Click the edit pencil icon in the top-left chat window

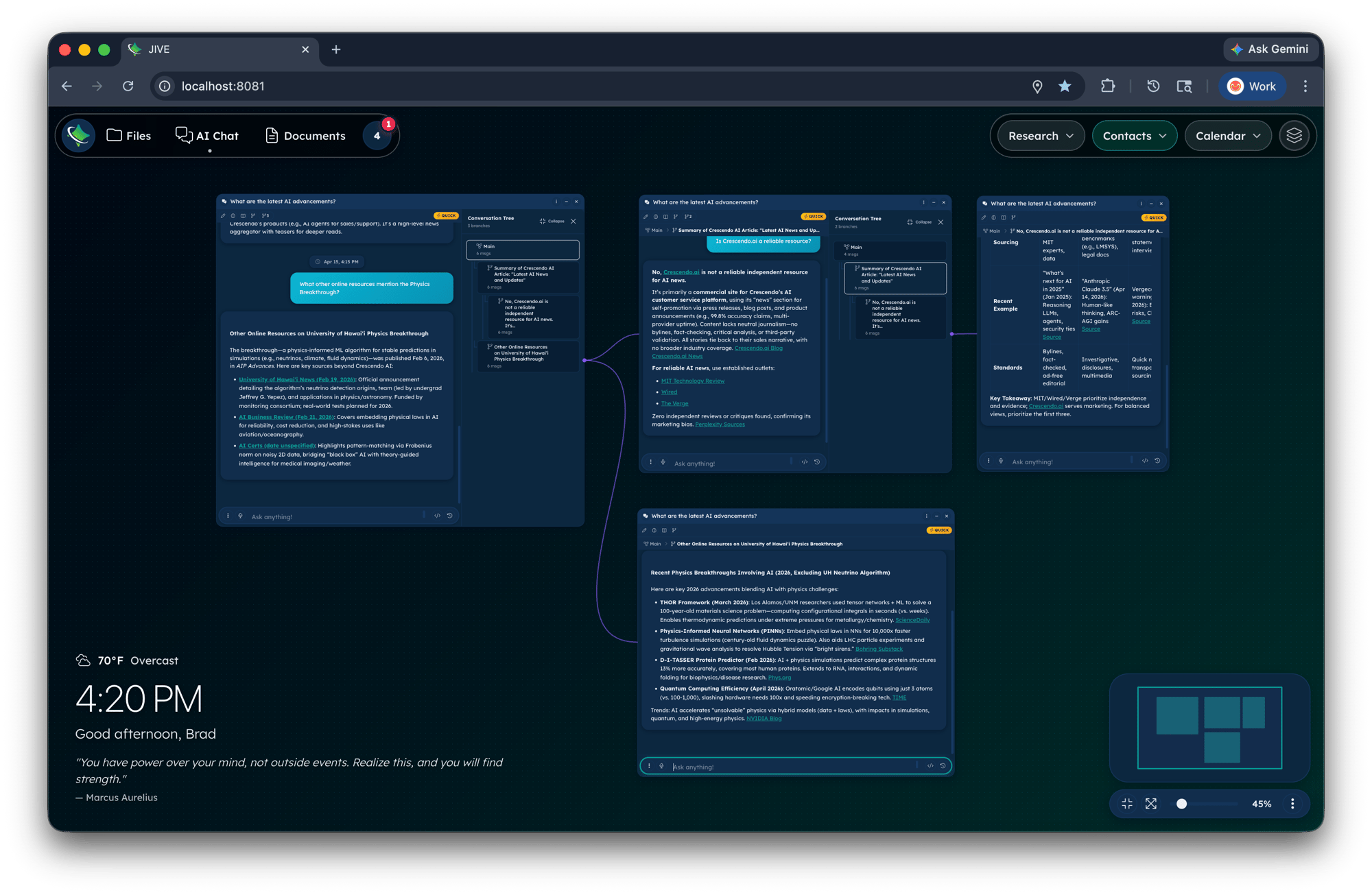click(223, 215)
